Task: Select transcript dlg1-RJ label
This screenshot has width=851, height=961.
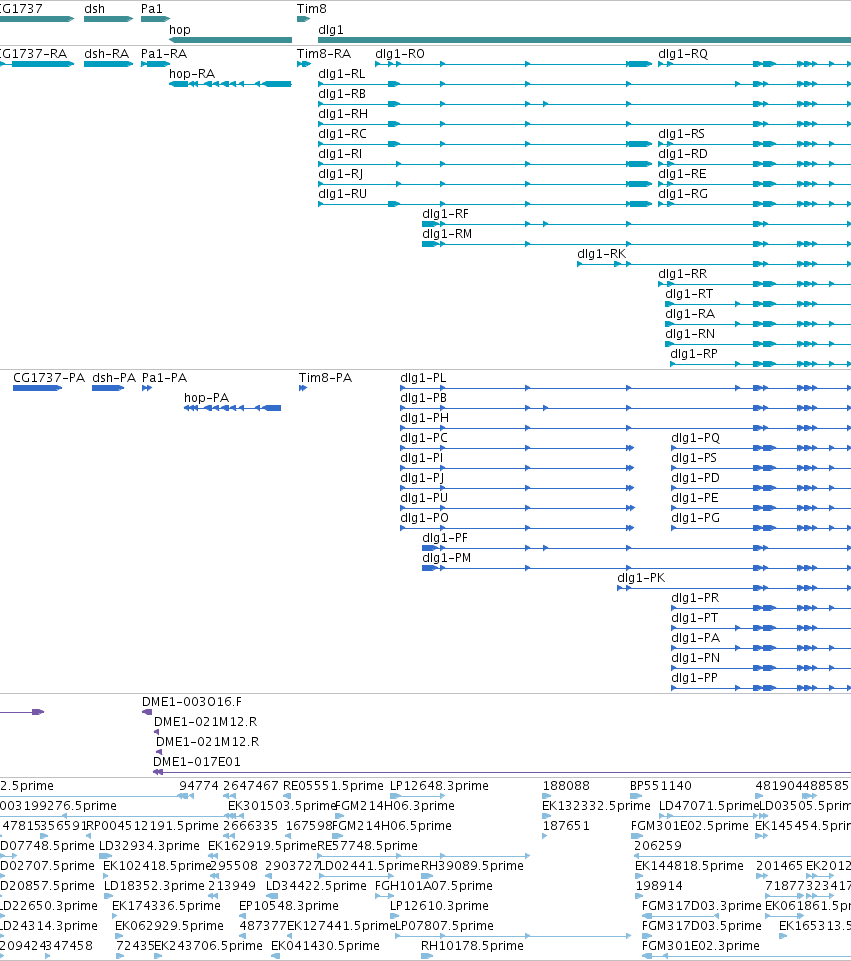Action: click(x=340, y=174)
